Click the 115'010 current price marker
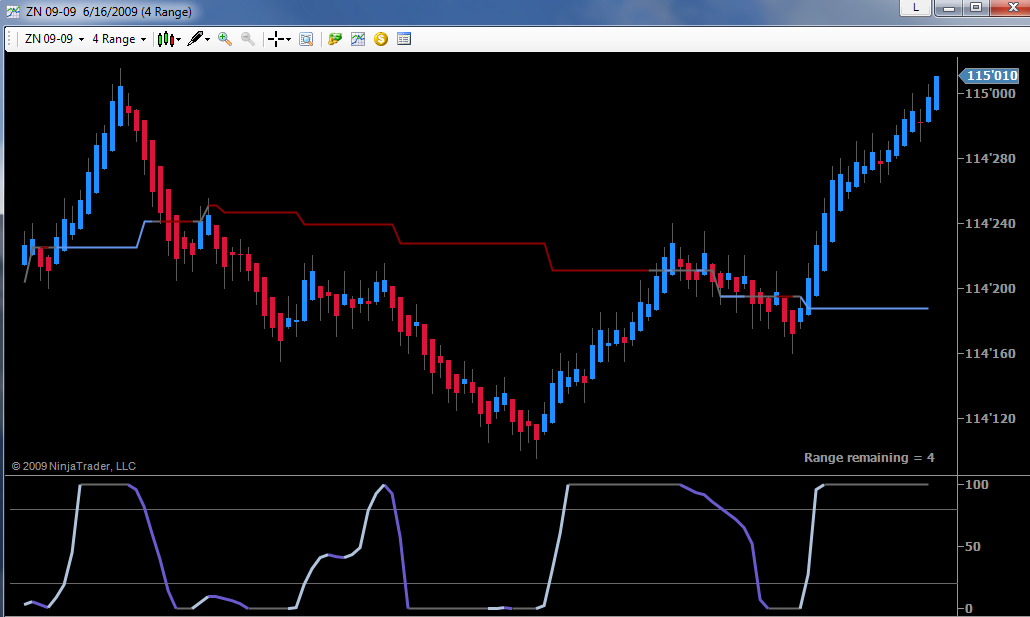 point(989,76)
